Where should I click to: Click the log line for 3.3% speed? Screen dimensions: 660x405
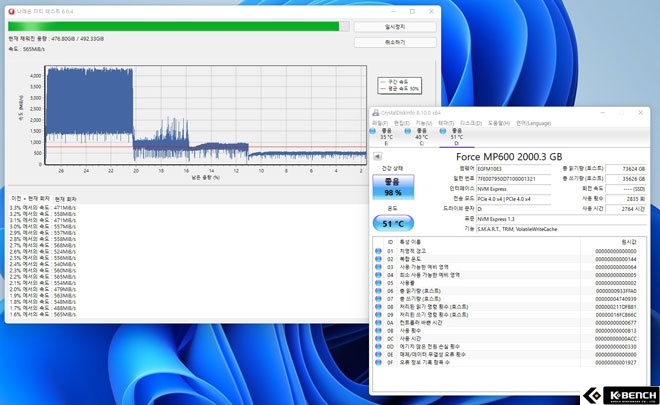tap(43, 208)
